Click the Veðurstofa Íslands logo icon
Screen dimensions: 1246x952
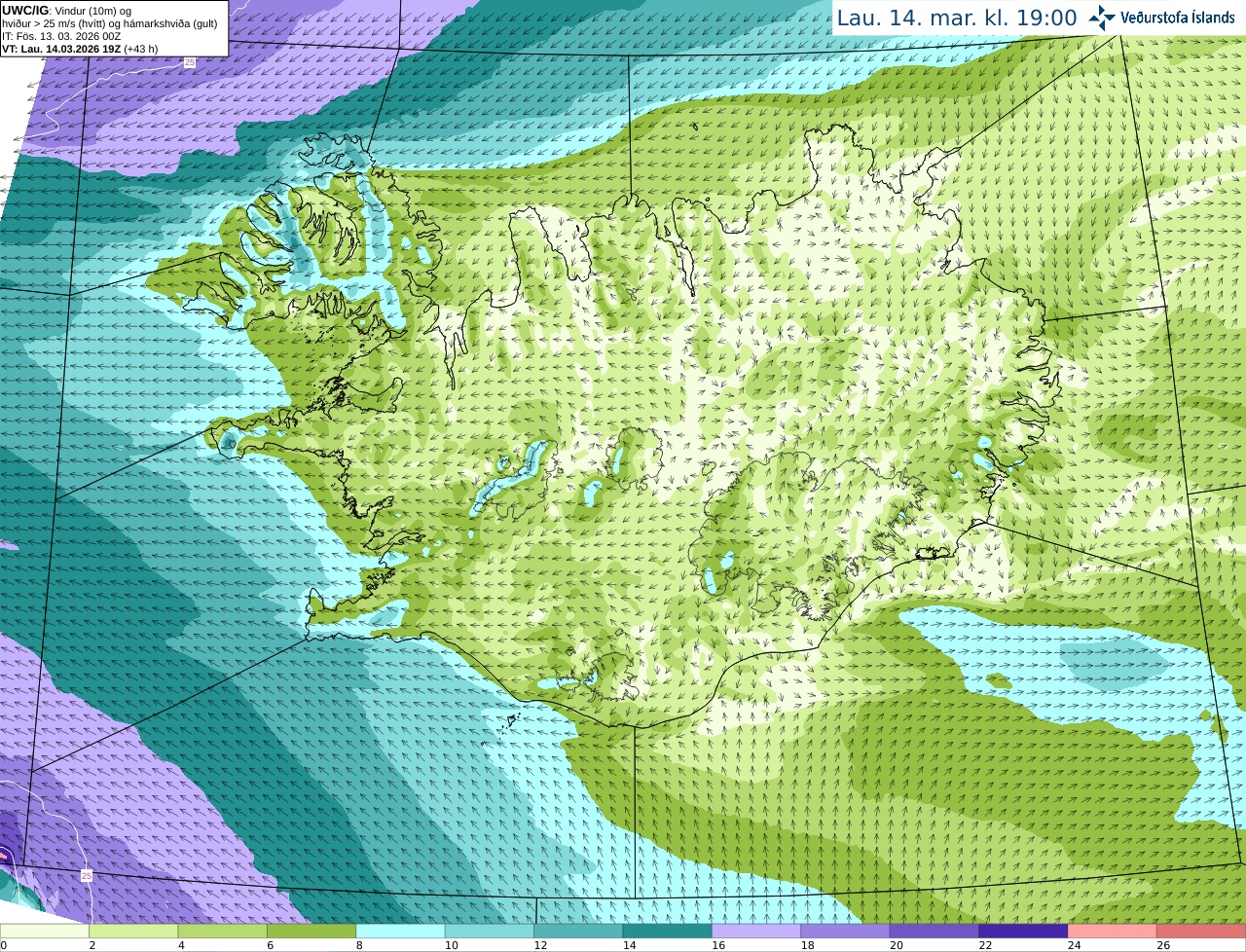tap(1101, 18)
